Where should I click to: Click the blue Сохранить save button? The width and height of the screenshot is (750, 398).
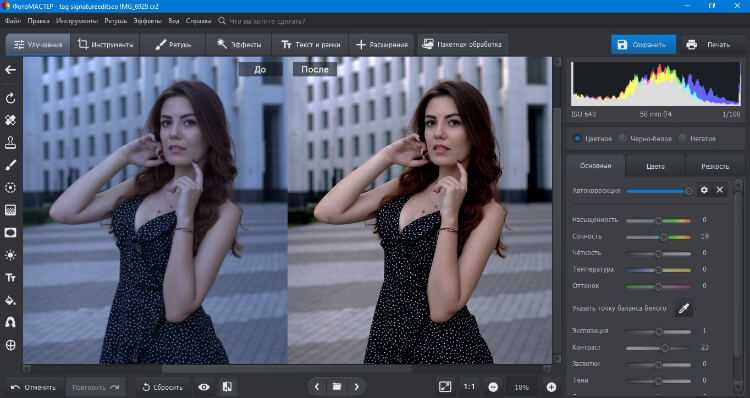(643, 44)
